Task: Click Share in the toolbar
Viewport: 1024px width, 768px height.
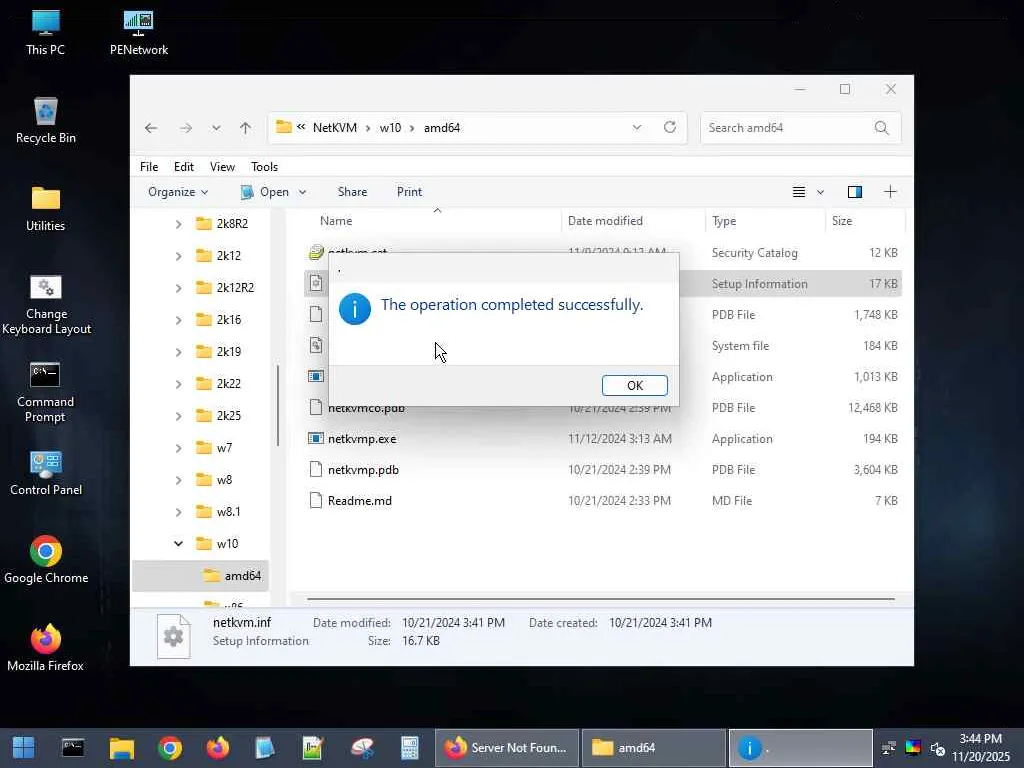Action: (352, 192)
